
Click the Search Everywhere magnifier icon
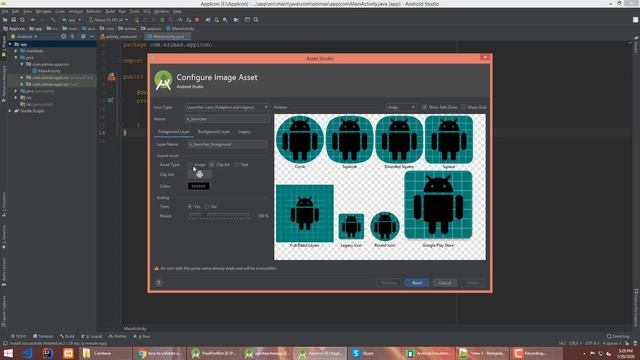[256, 20]
